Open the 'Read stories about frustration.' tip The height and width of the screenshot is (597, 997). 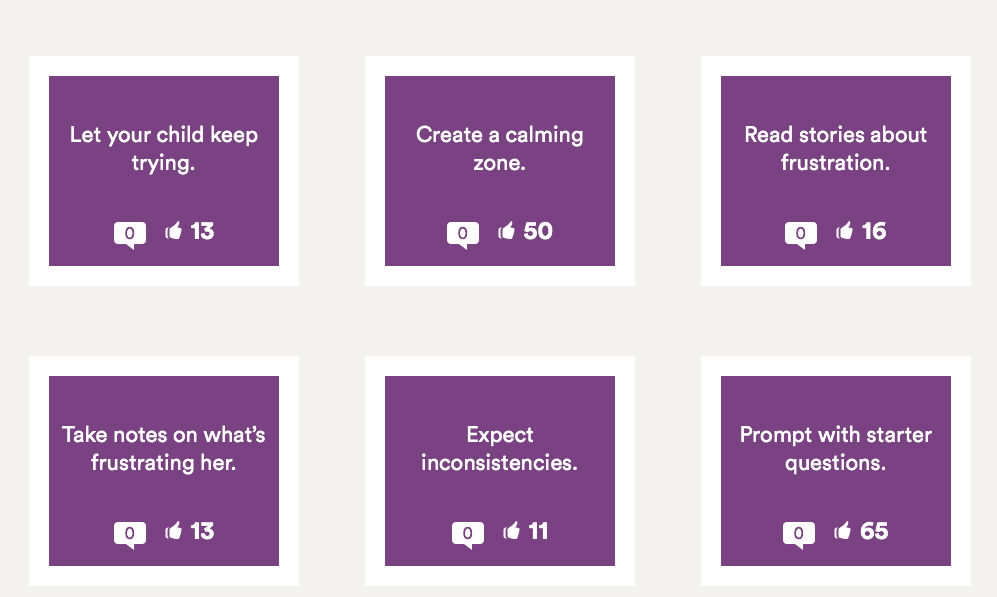pos(835,149)
